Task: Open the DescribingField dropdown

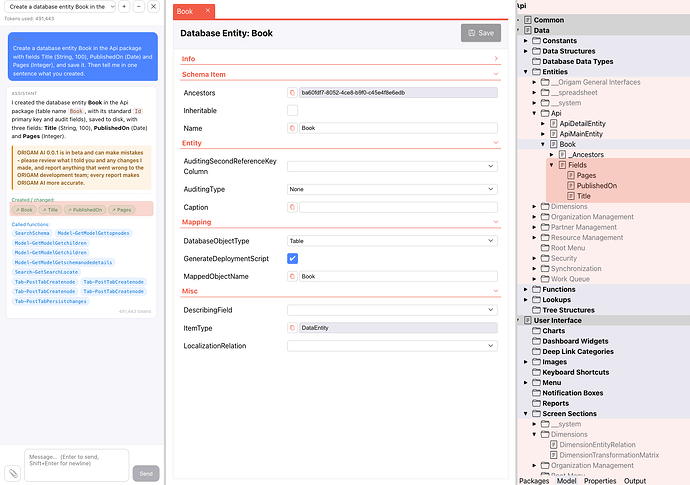Action: [x=392, y=310]
